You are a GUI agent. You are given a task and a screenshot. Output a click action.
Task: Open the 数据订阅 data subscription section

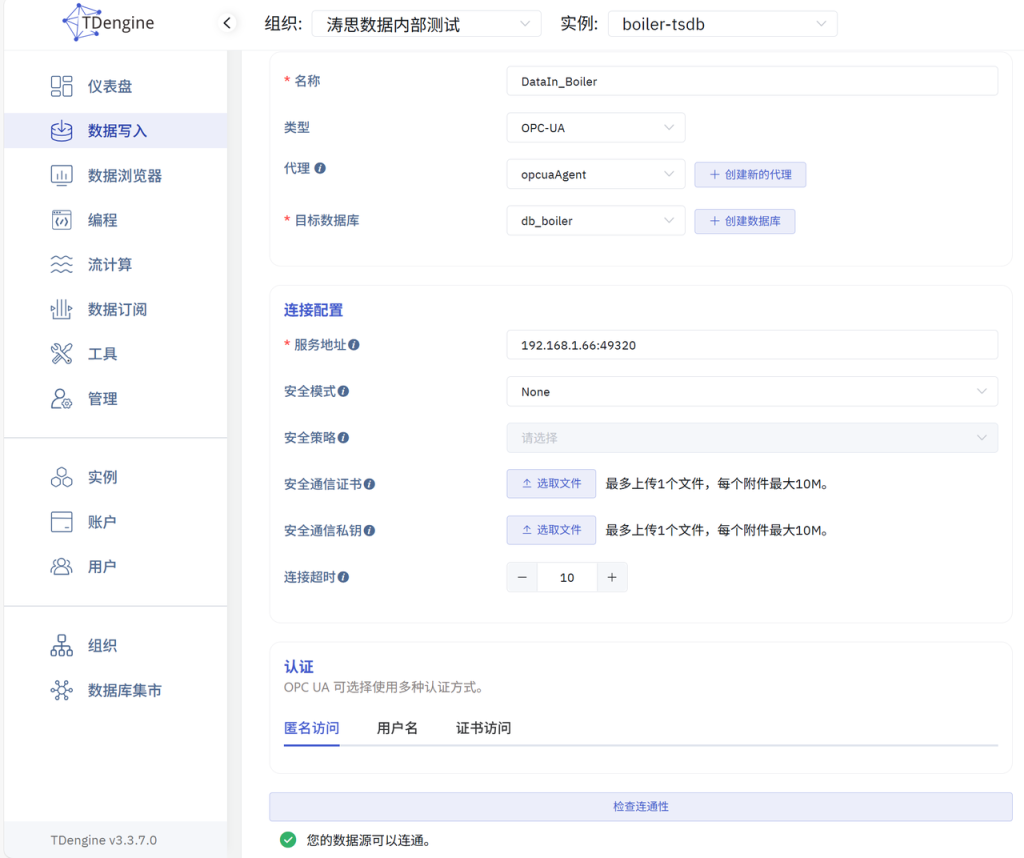point(113,309)
